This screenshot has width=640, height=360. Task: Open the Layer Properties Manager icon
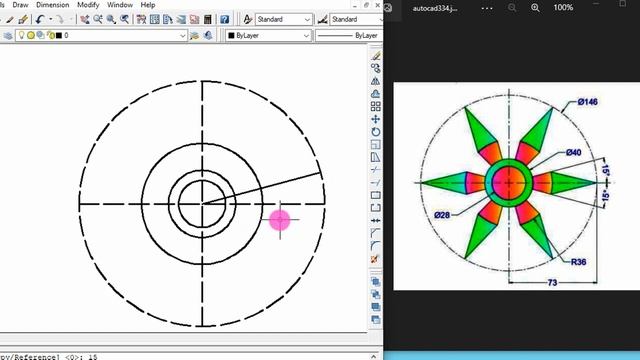(x=8, y=36)
